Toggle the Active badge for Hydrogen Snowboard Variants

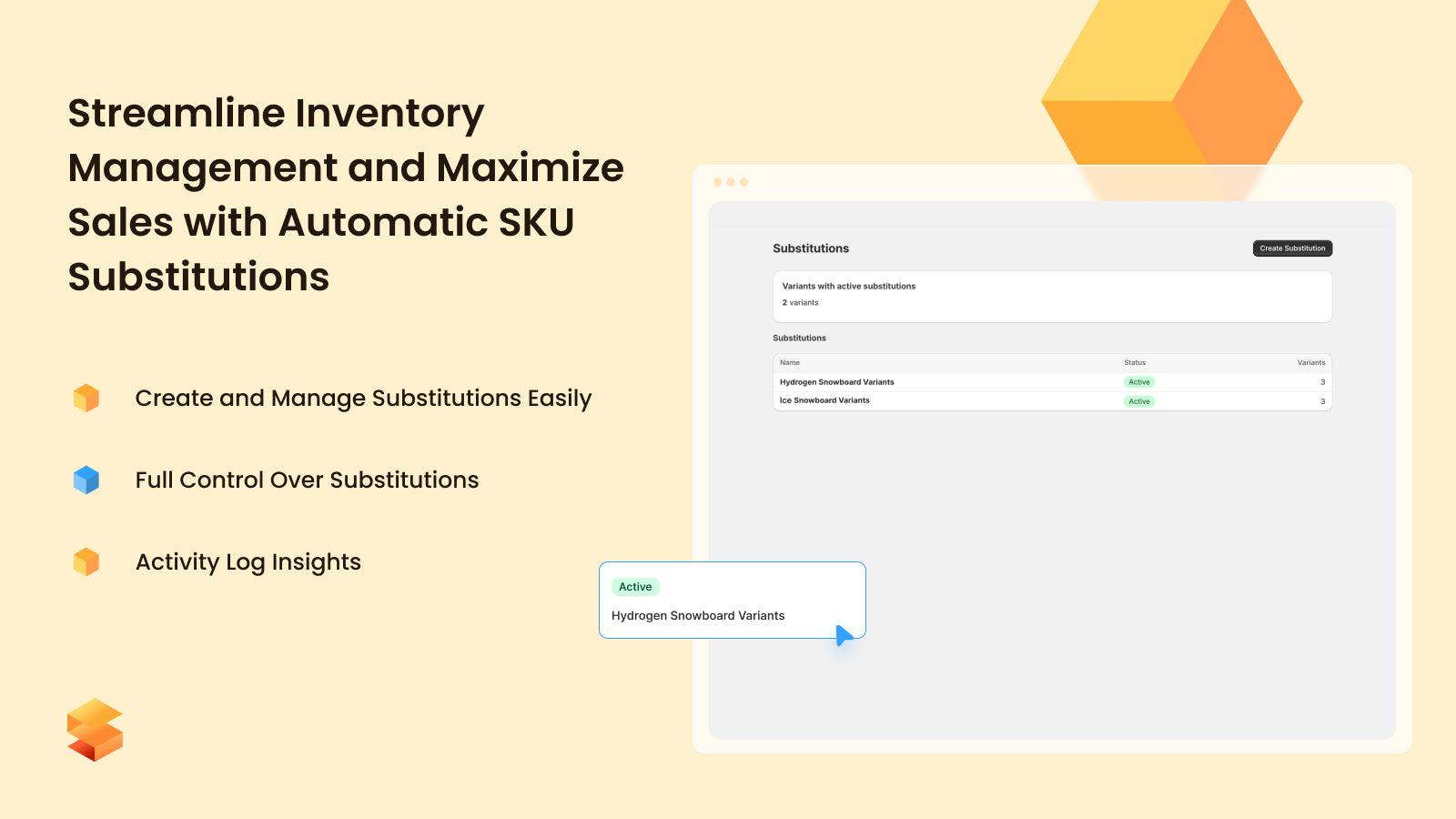(x=1139, y=382)
